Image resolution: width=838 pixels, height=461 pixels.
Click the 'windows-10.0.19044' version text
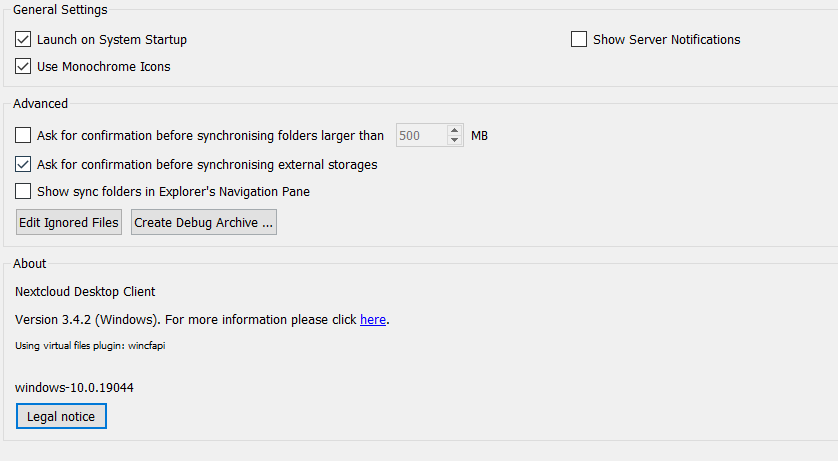[74, 388]
